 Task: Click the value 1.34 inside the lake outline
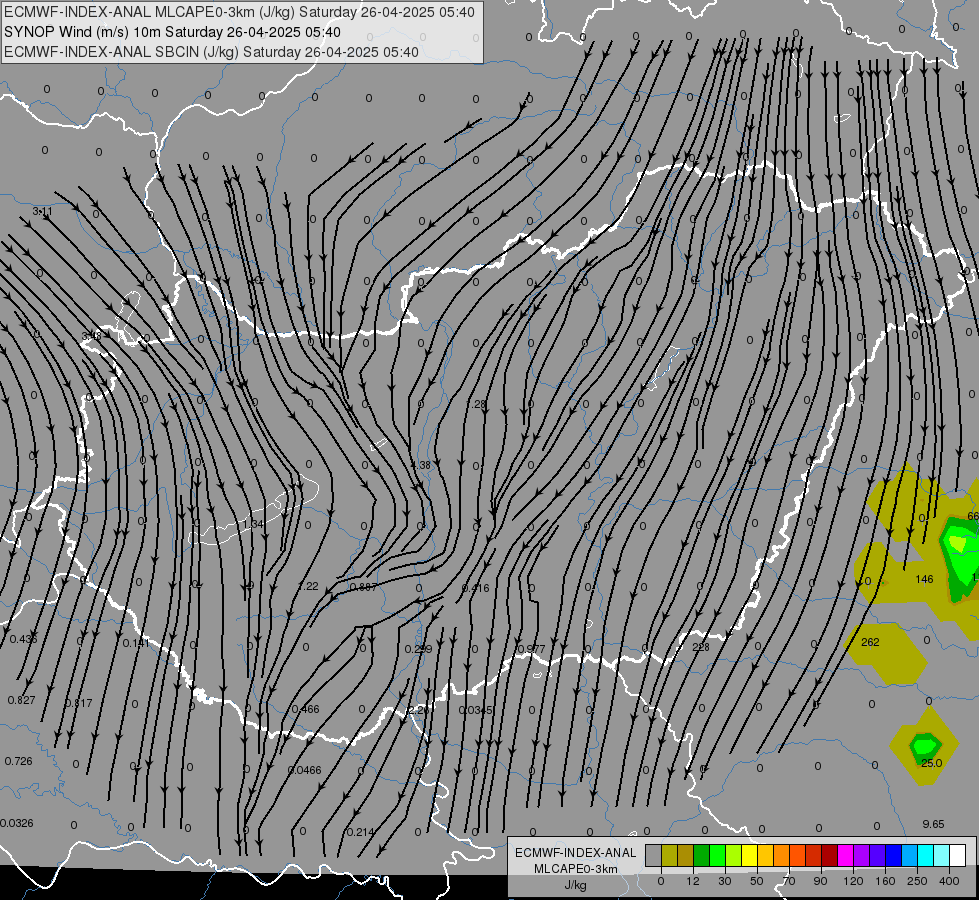pyautogui.click(x=253, y=524)
